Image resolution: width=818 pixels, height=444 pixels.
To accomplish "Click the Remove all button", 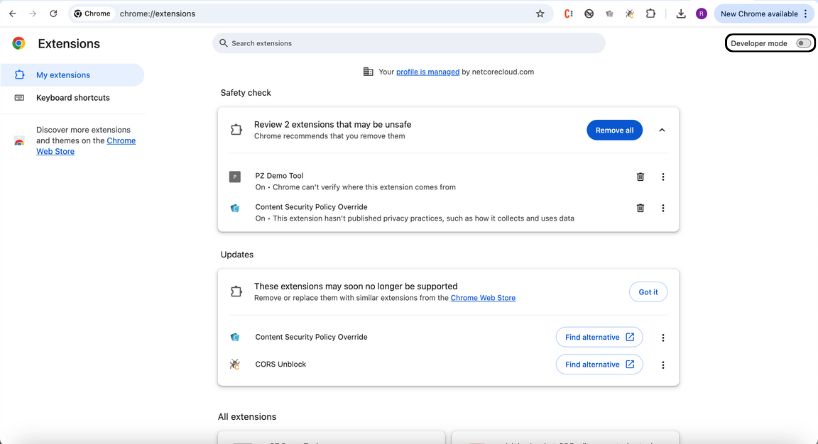I will (x=614, y=130).
